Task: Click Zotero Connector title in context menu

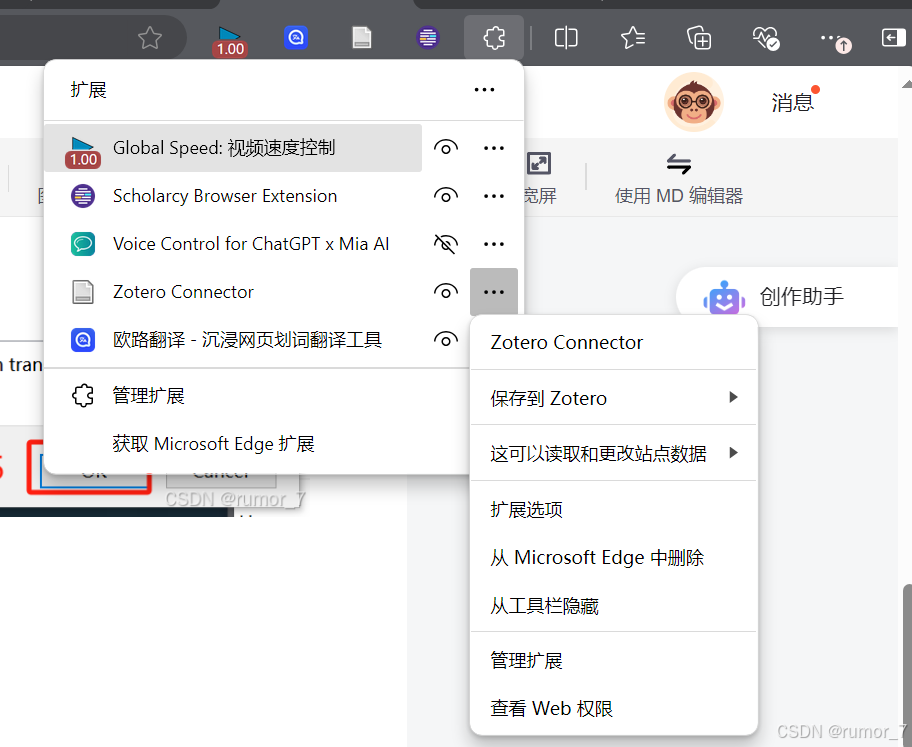Action: 567,342
